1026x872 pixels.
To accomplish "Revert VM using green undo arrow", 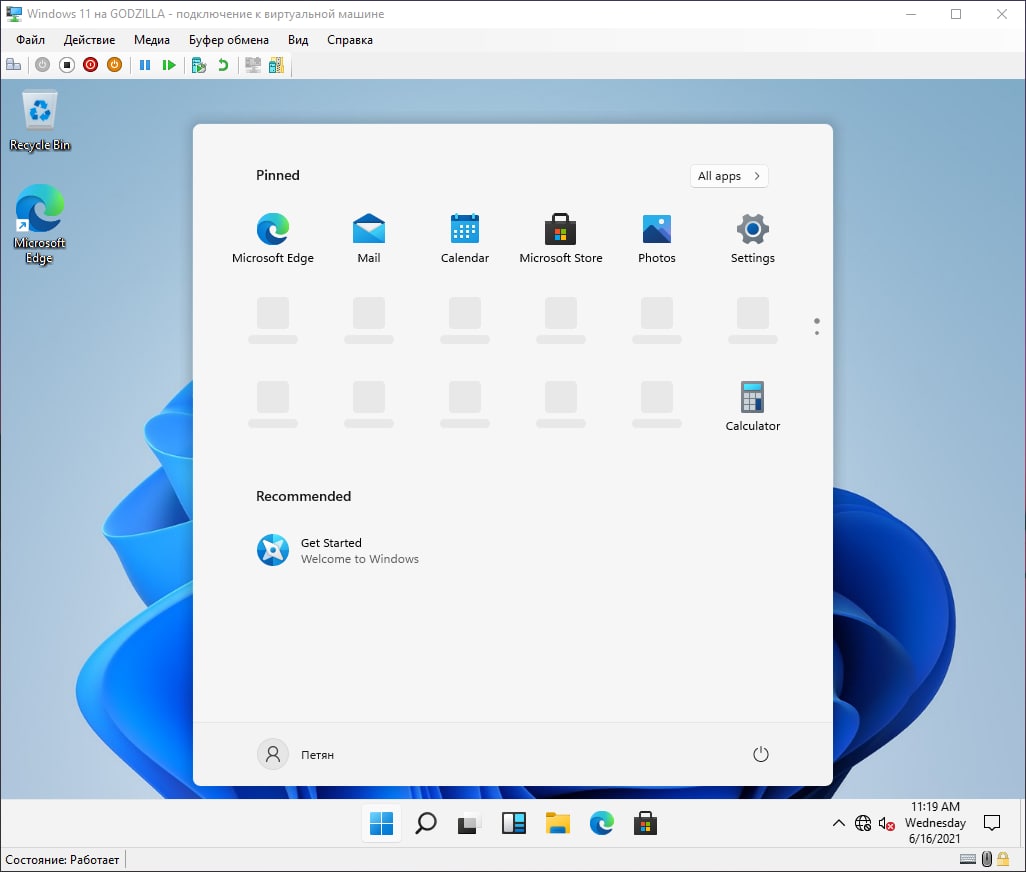I will click(x=223, y=65).
